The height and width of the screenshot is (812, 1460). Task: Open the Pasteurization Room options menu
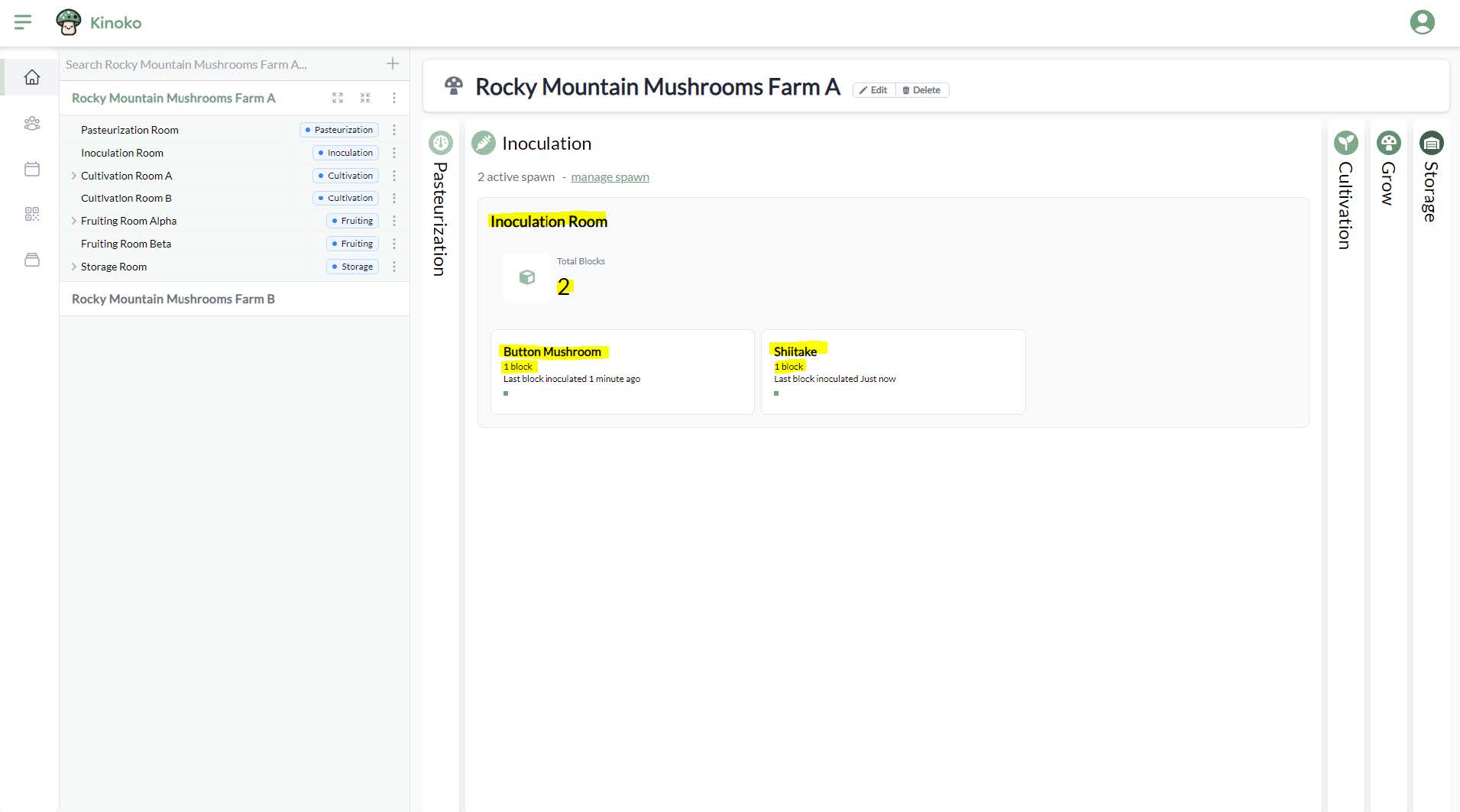394,130
